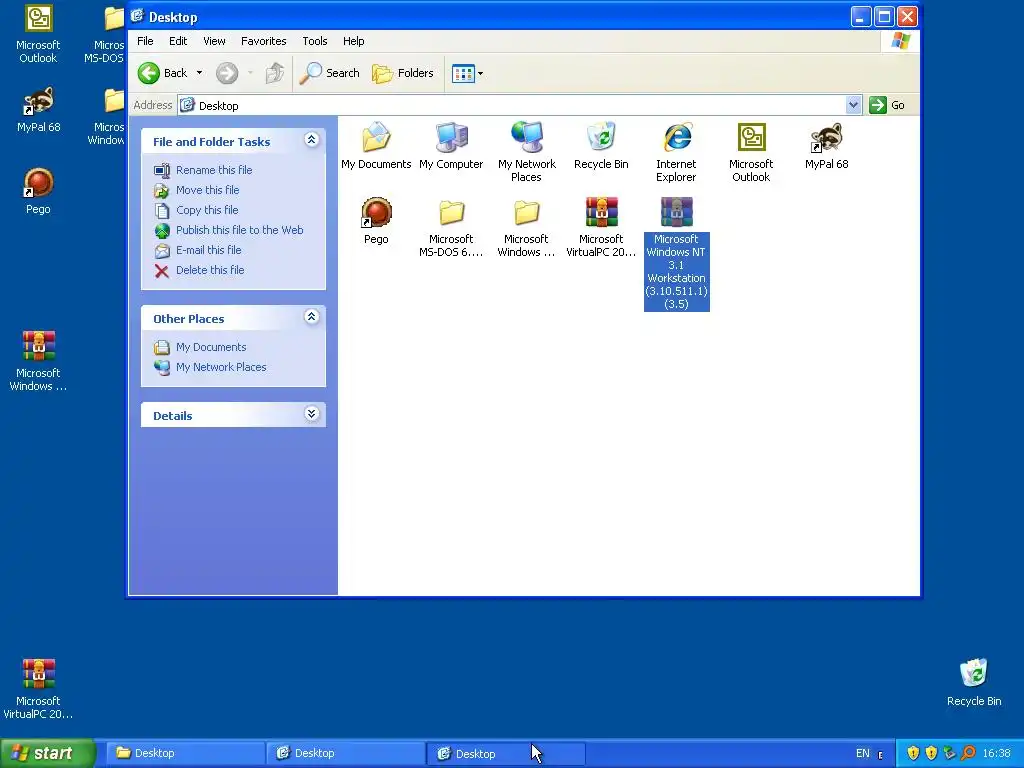This screenshot has height=768, width=1024.
Task: Open My Documents icon in Explorer window
Action: point(376,138)
